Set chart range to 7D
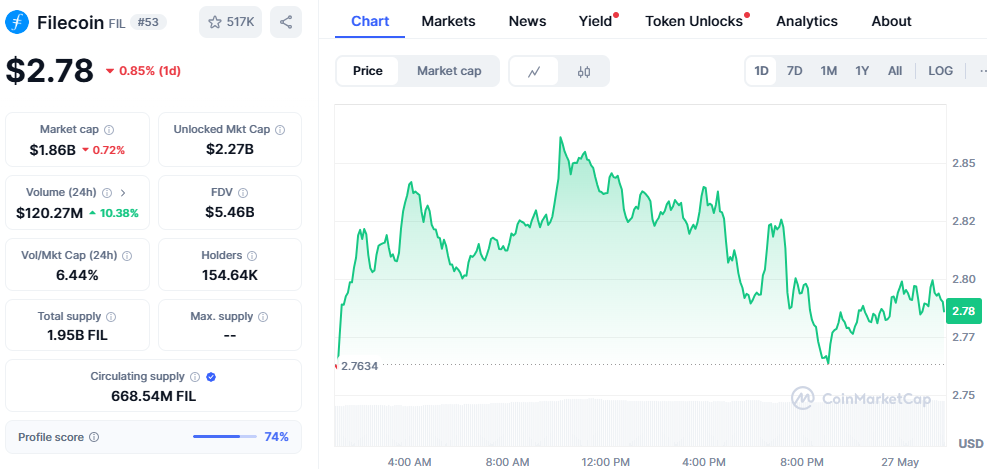The height and width of the screenshot is (469, 987). [x=794, y=71]
